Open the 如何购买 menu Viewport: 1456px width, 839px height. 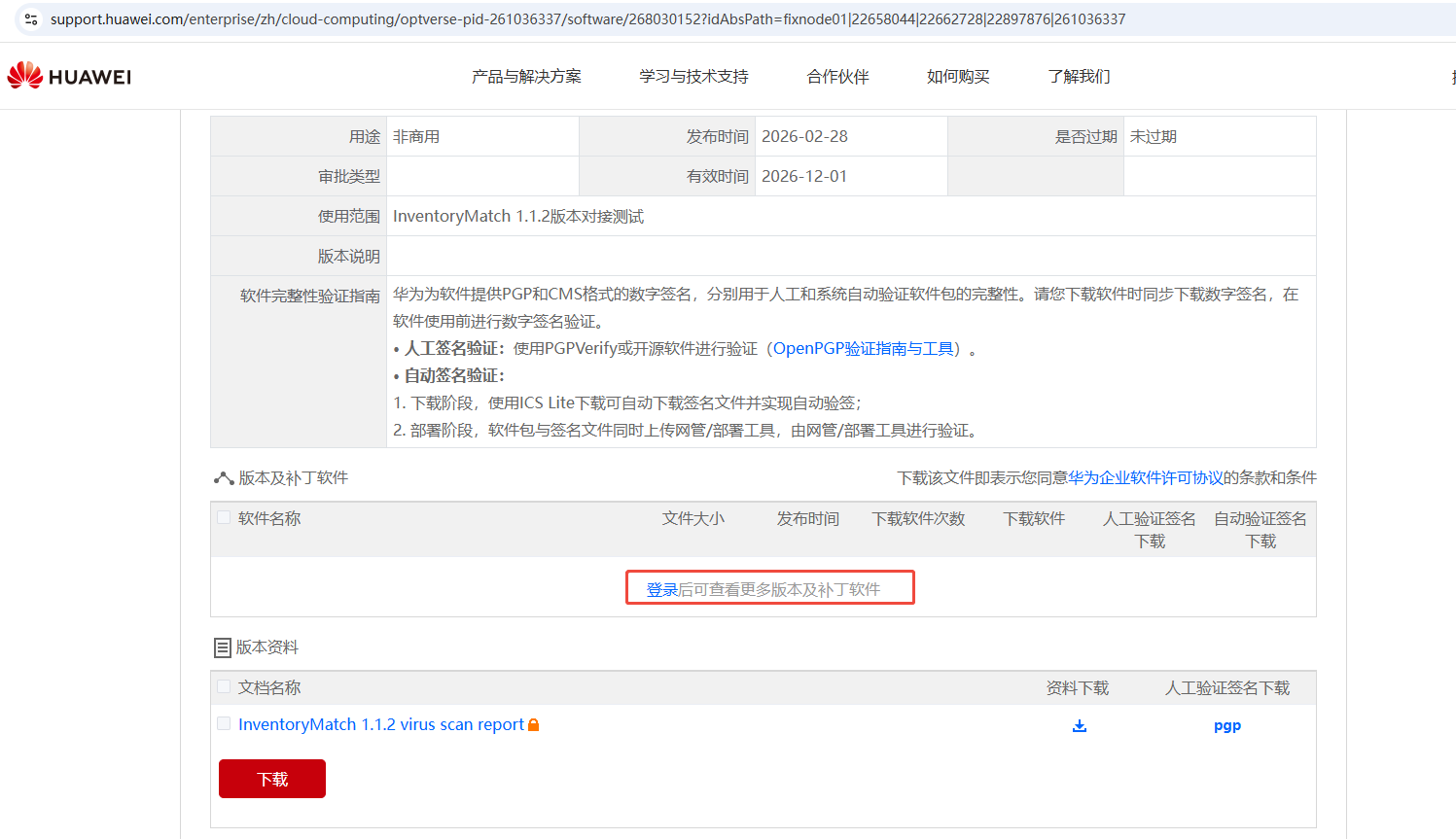pyautogui.click(x=958, y=77)
